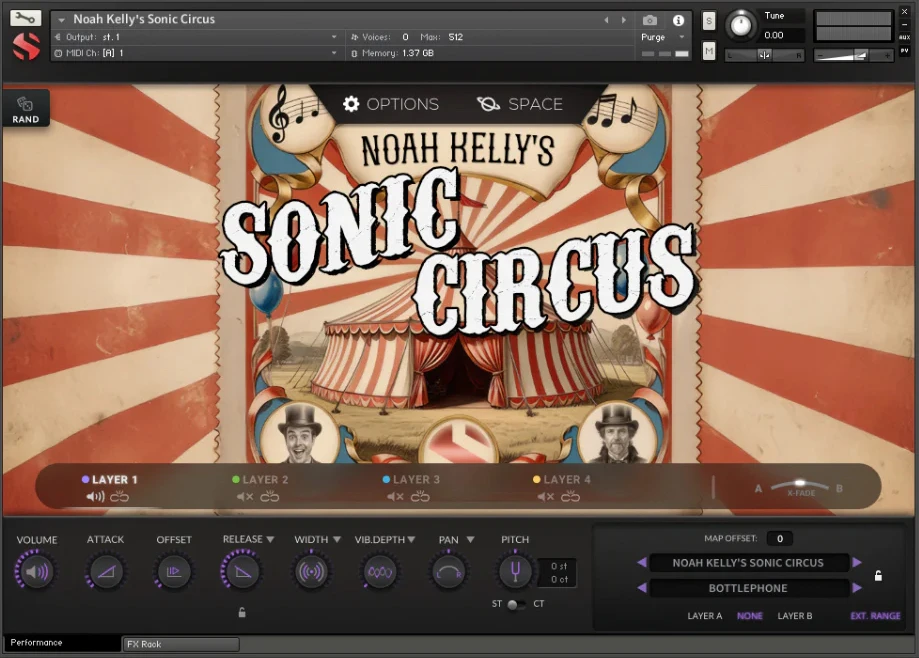
Task: Open the VIB.DEPTH parameter dropdown arrow
Action: click(x=411, y=539)
